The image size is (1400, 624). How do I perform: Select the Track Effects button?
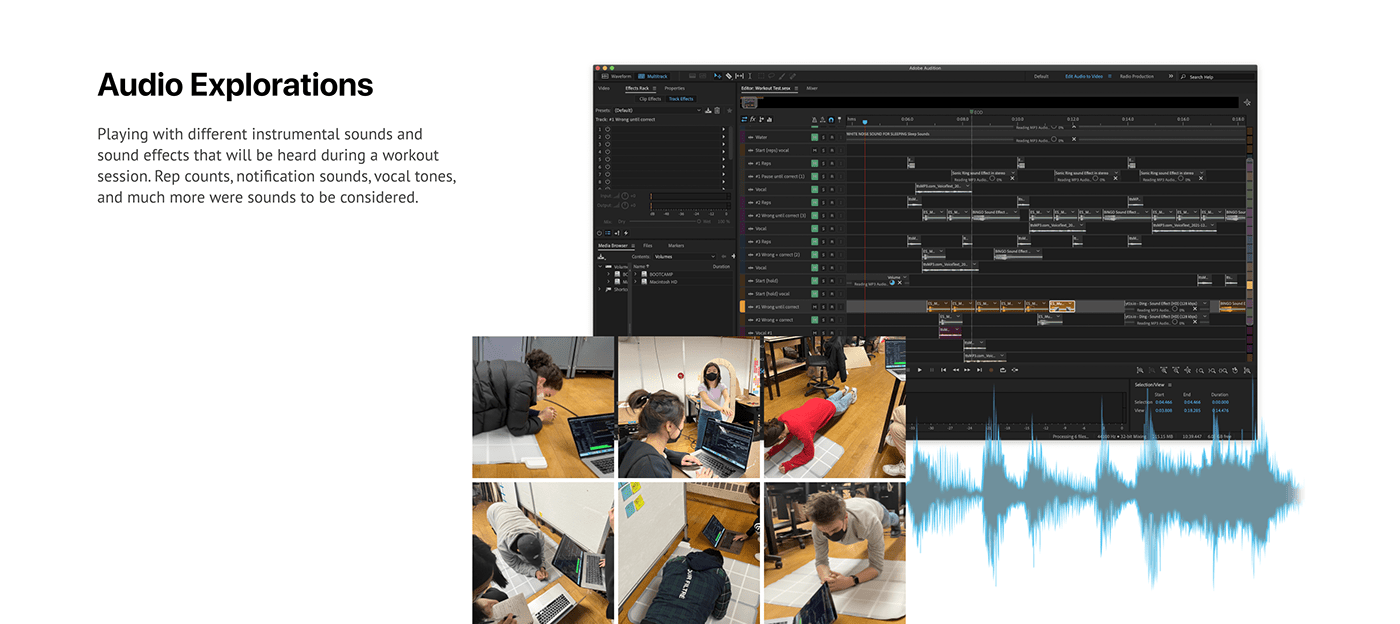coord(681,99)
